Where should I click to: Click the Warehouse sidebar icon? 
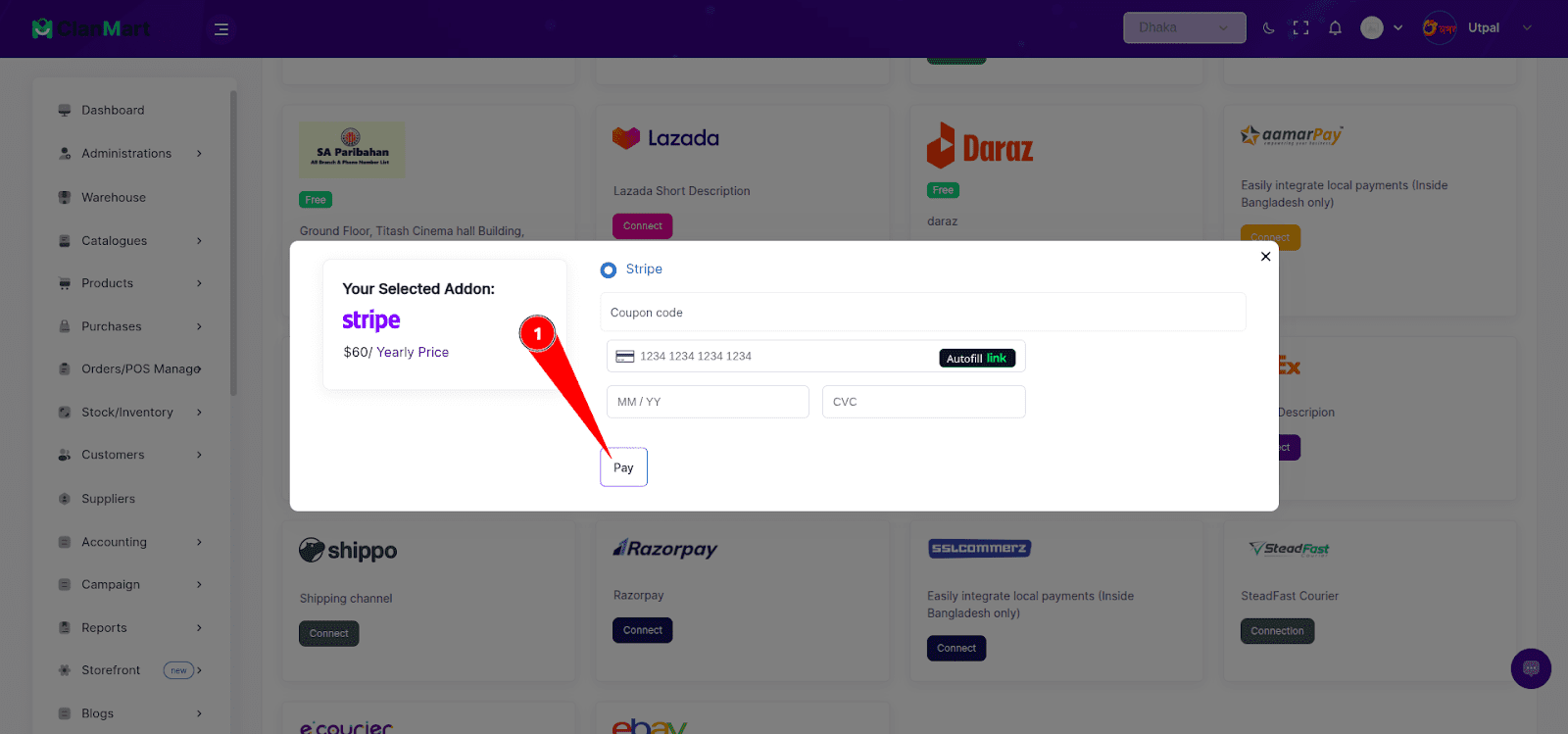(x=65, y=197)
